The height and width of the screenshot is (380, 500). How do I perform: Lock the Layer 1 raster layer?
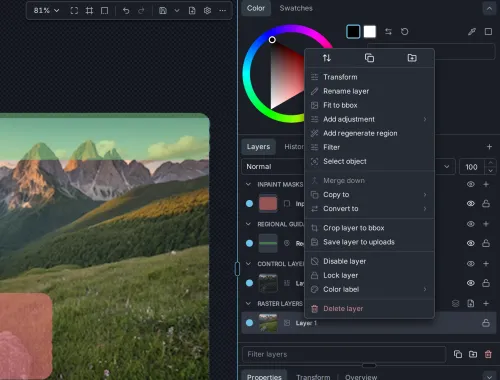pos(486,323)
